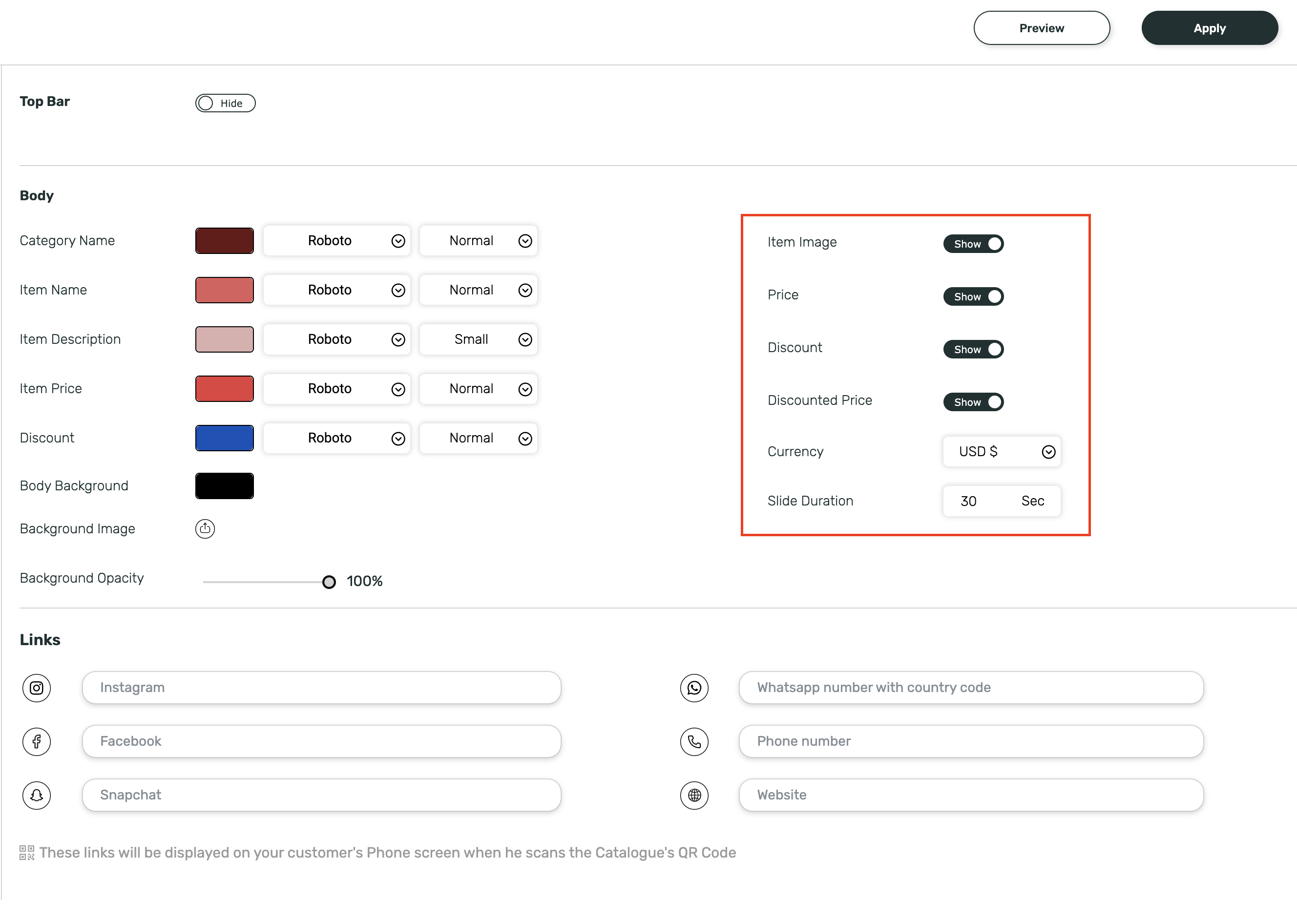Click the Links section heading

(x=40, y=640)
